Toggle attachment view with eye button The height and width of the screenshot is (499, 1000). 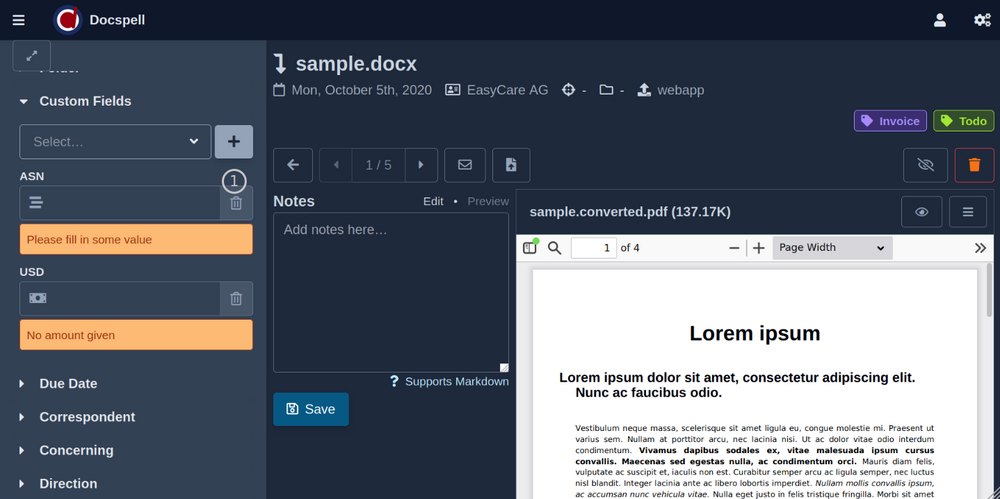921,212
